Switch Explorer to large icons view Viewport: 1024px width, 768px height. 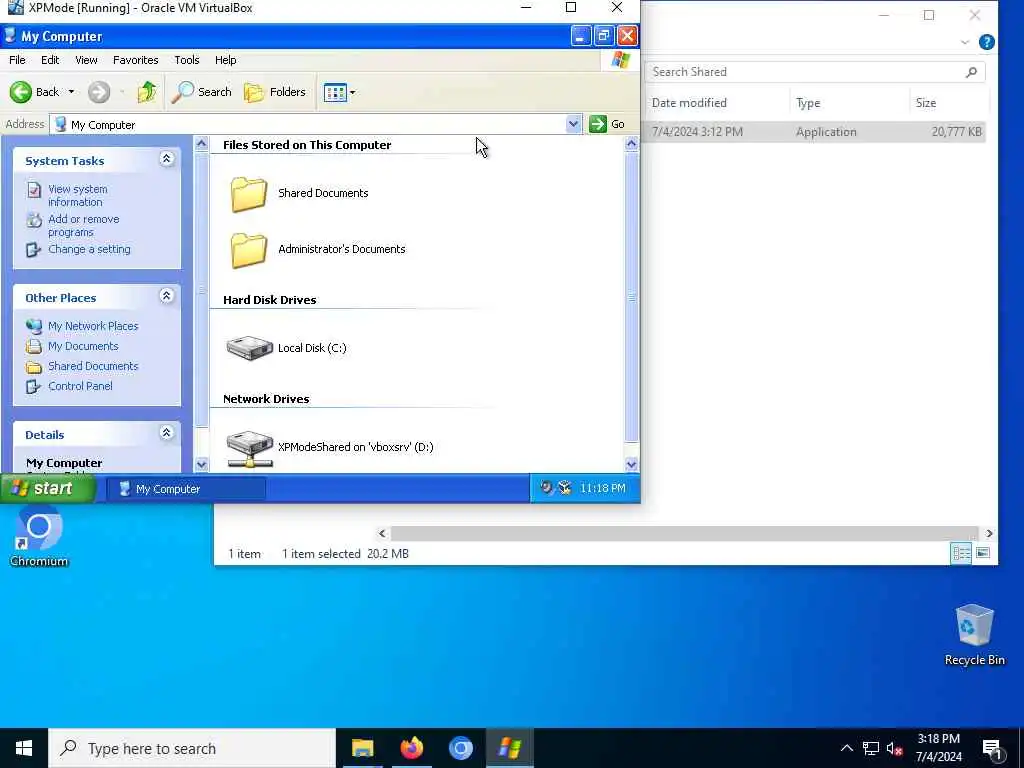(x=983, y=554)
